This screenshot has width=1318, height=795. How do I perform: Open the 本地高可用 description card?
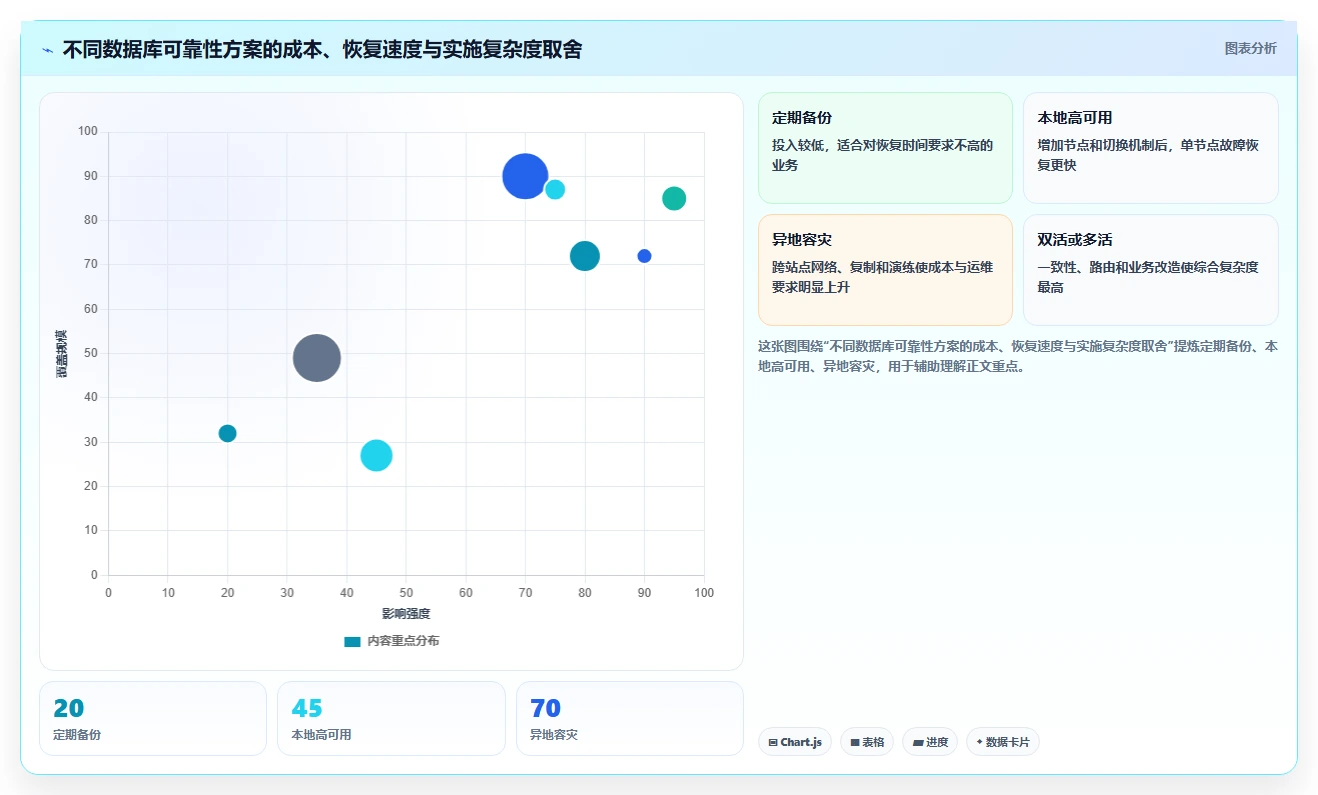pos(1150,148)
